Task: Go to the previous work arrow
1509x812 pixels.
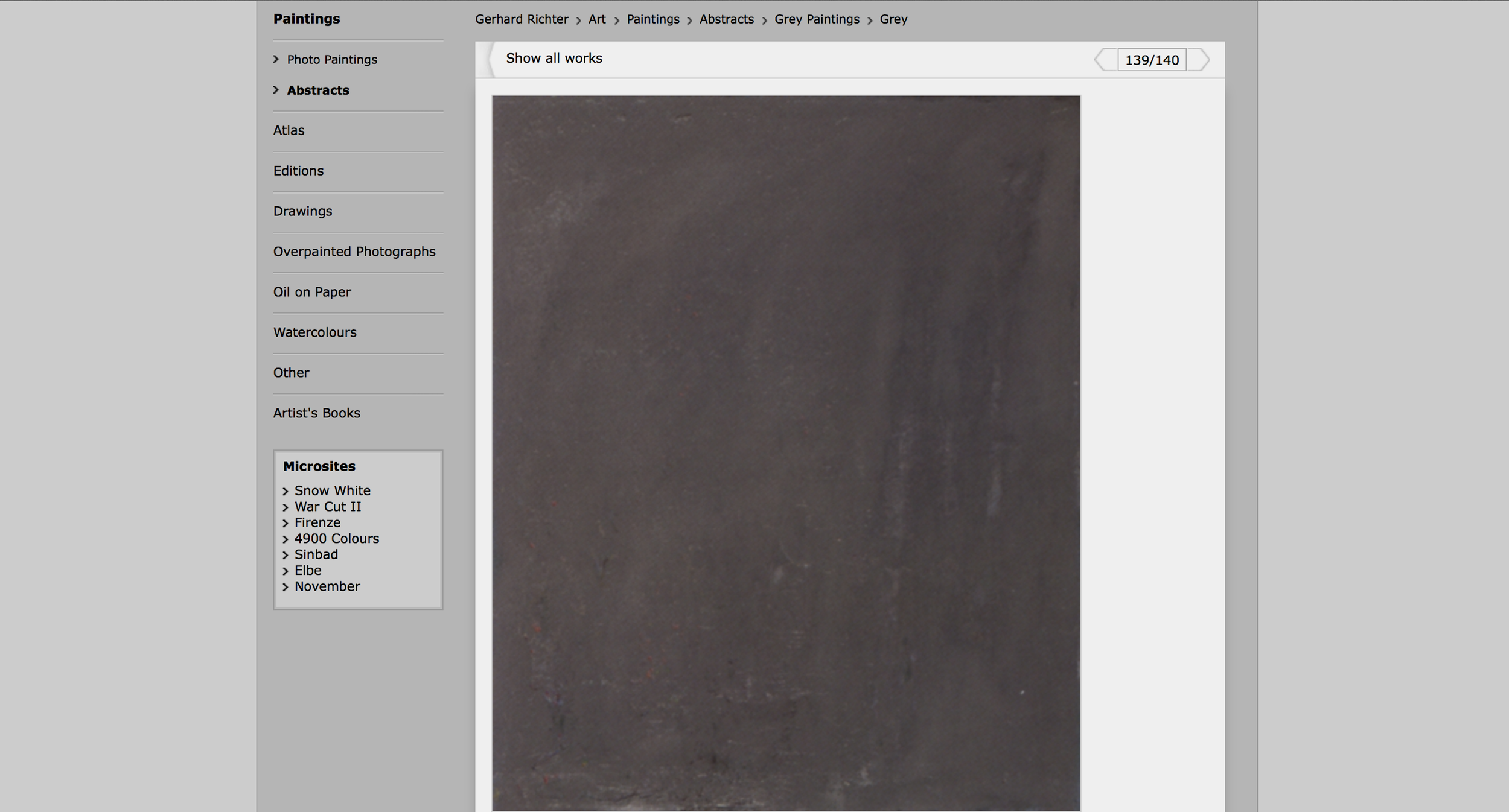Action: (x=1106, y=60)
